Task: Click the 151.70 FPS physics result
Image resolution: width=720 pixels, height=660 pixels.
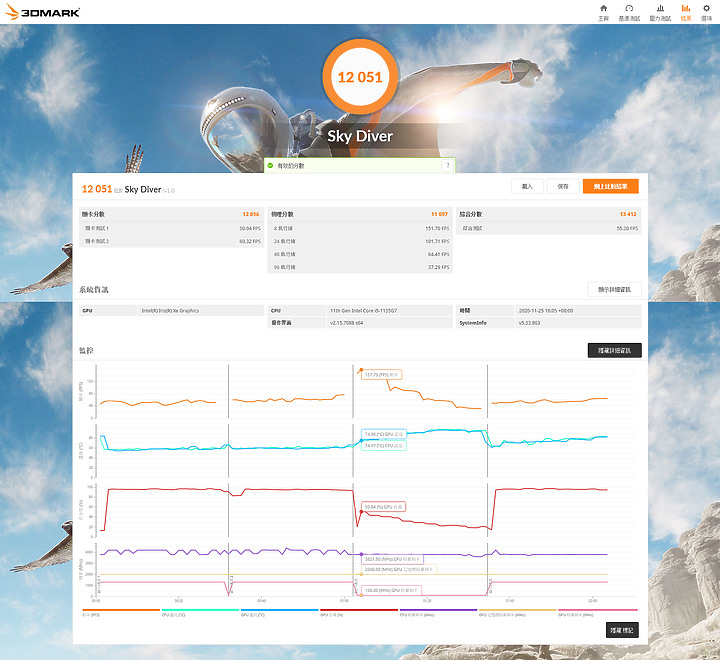Action: [x=437, y=228]
